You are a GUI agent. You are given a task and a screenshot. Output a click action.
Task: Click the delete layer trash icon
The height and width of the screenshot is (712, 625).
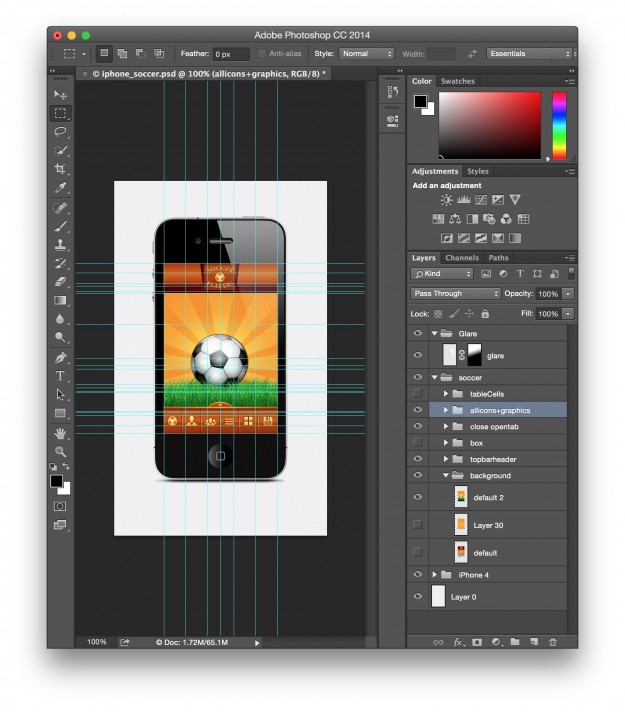[x=553, y=642]
